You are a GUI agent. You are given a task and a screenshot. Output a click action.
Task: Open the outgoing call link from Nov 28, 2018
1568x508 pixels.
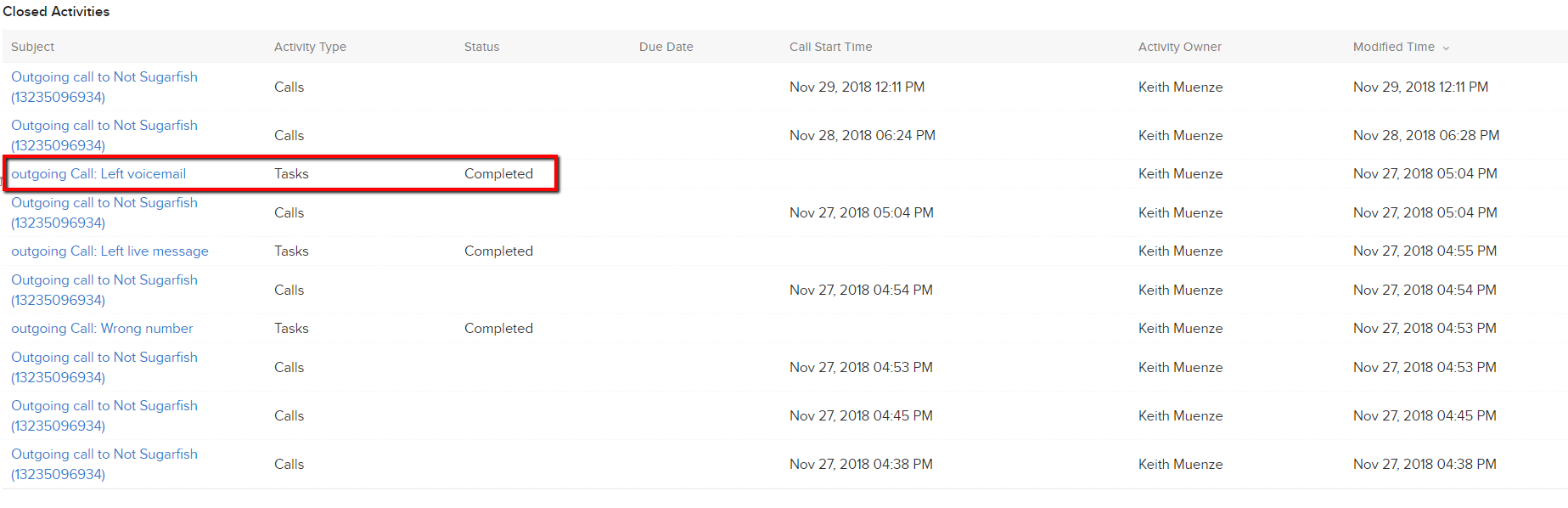pyautogui.click(x=104, y=126)
